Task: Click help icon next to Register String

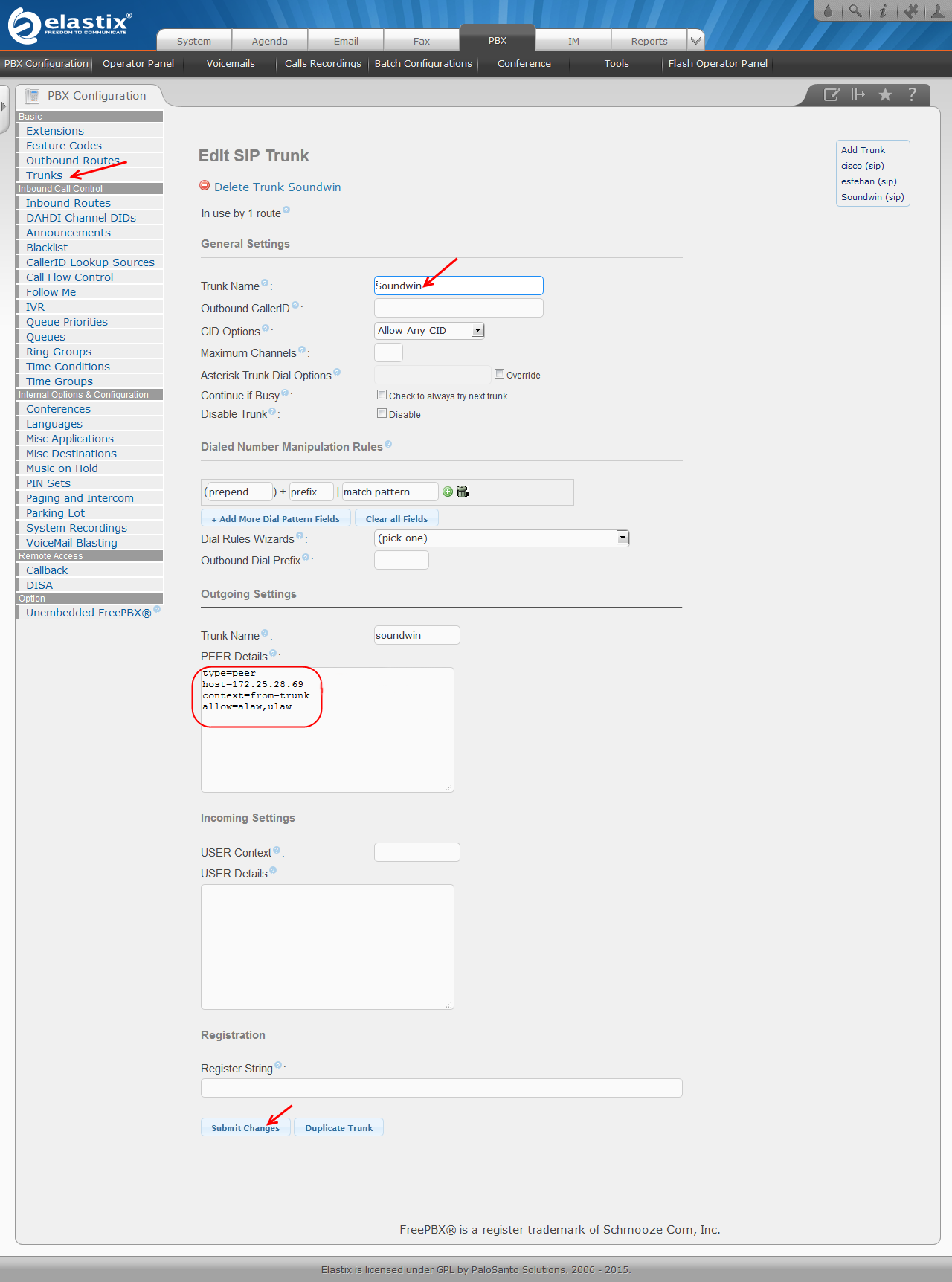Action: (278, 1065)
